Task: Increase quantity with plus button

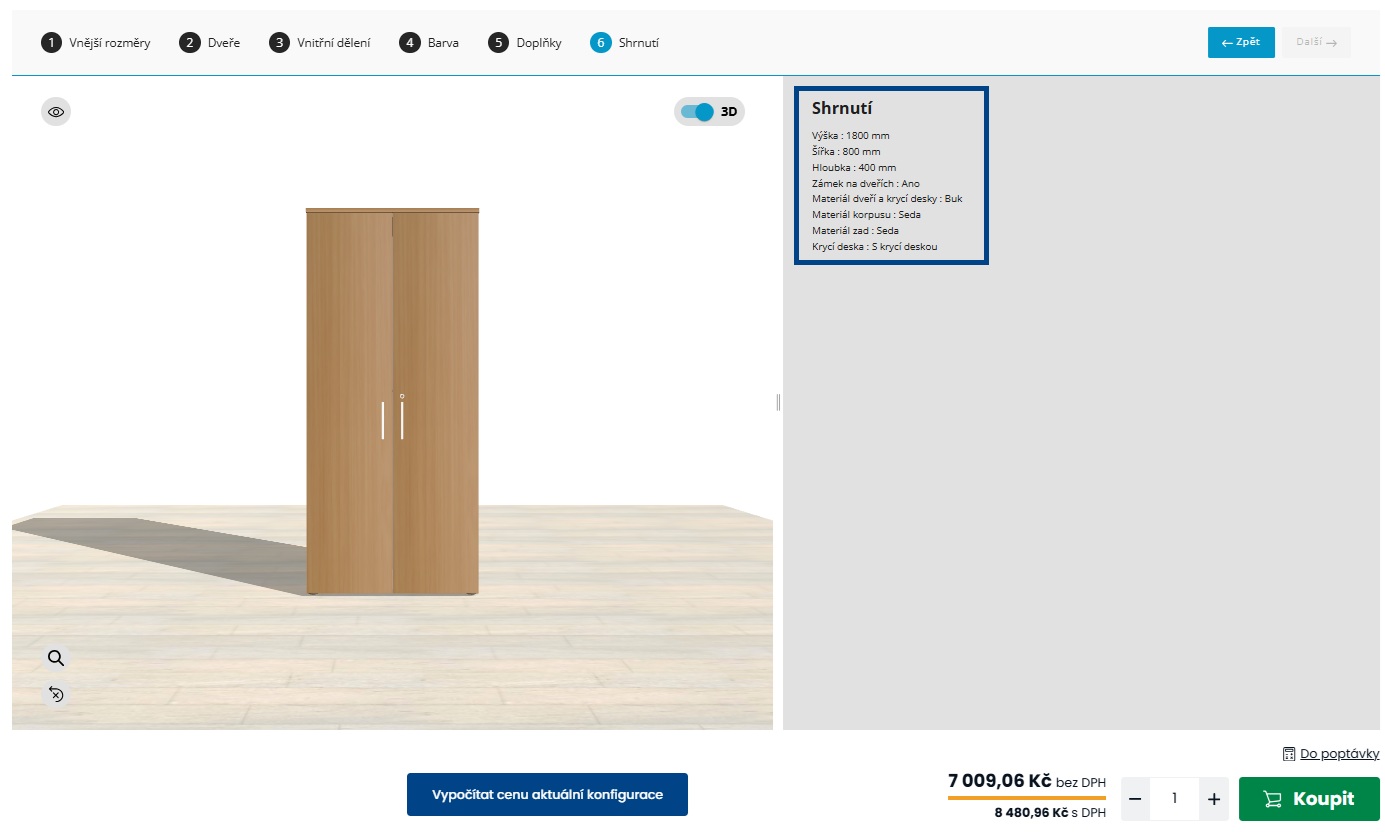Action: [x=1214, y=799]
